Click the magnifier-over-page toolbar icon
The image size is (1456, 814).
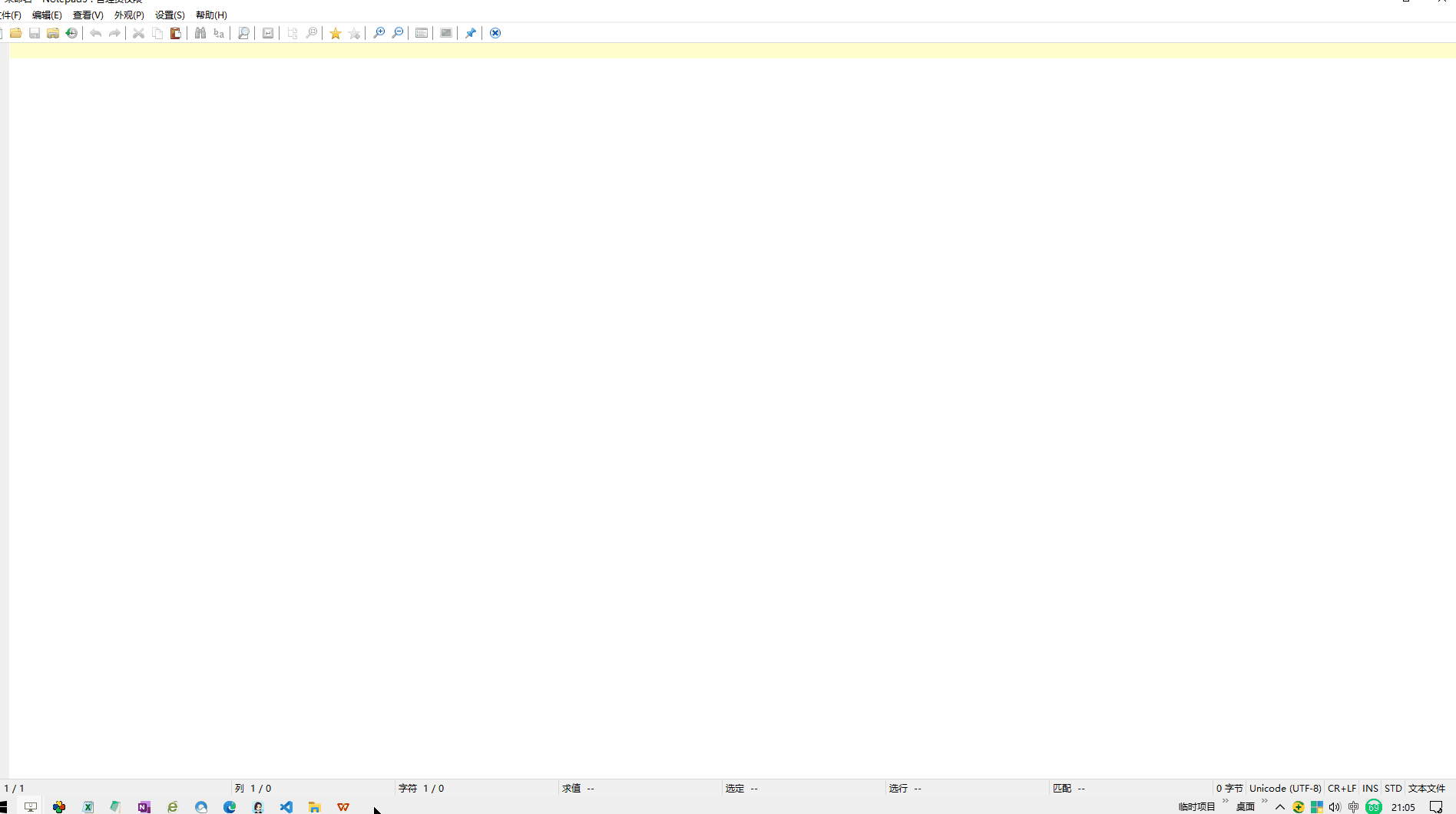pos(243,33)
